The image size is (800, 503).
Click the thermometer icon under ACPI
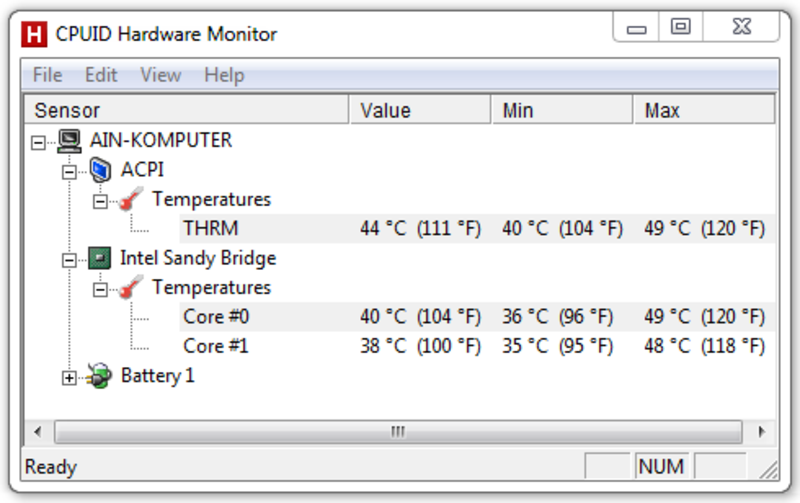click(x=131, y=199)
